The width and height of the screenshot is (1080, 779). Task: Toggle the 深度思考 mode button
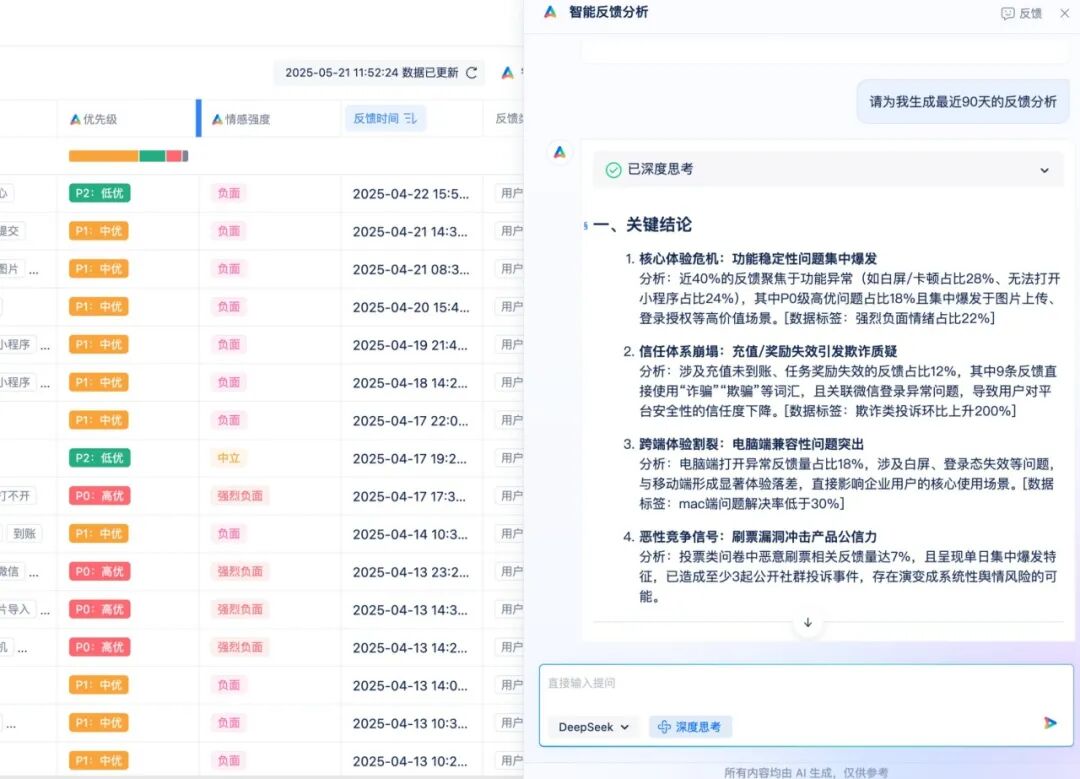[690, 727]
